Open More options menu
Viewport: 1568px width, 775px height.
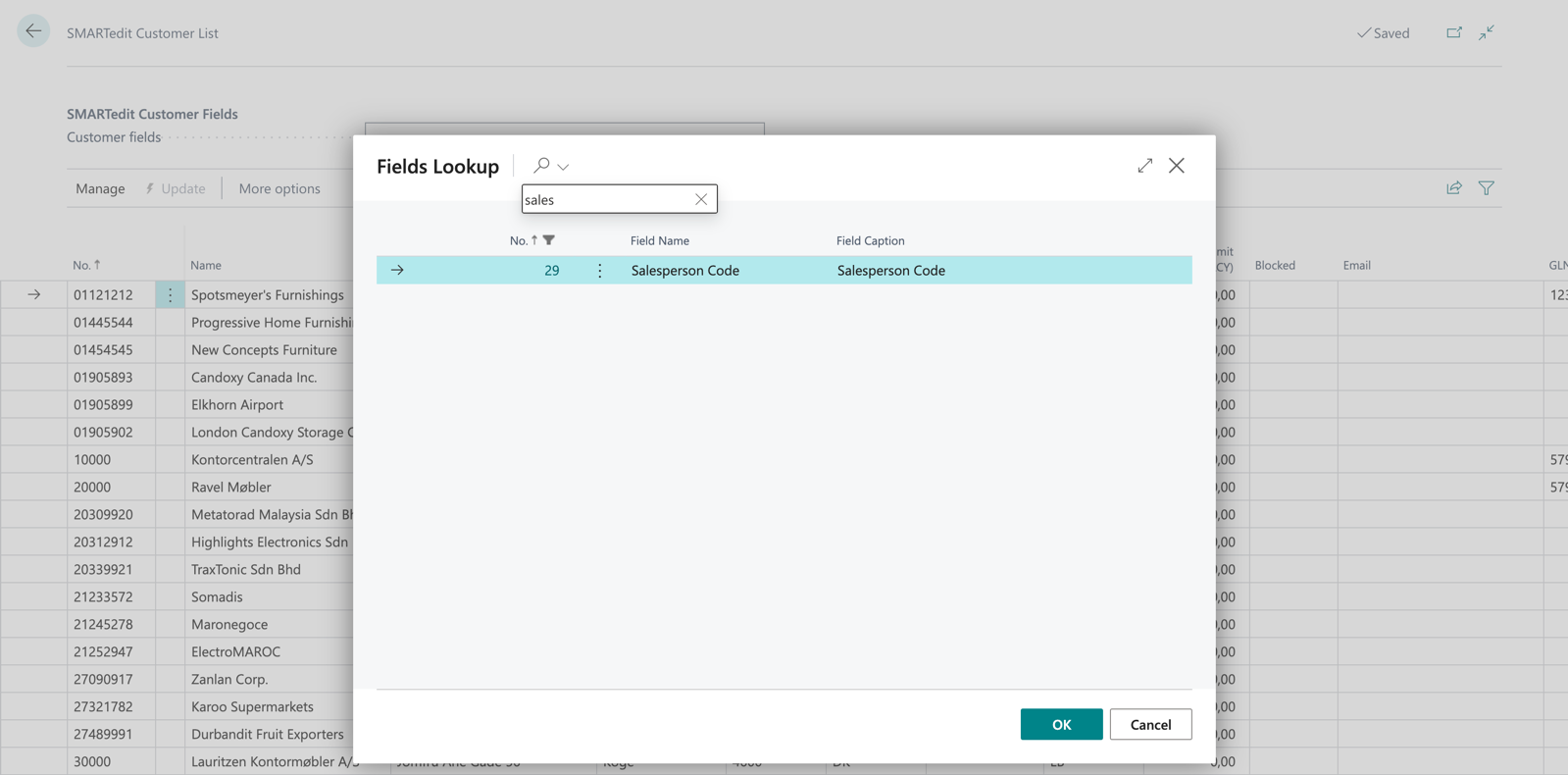click(x=279, y=188)
